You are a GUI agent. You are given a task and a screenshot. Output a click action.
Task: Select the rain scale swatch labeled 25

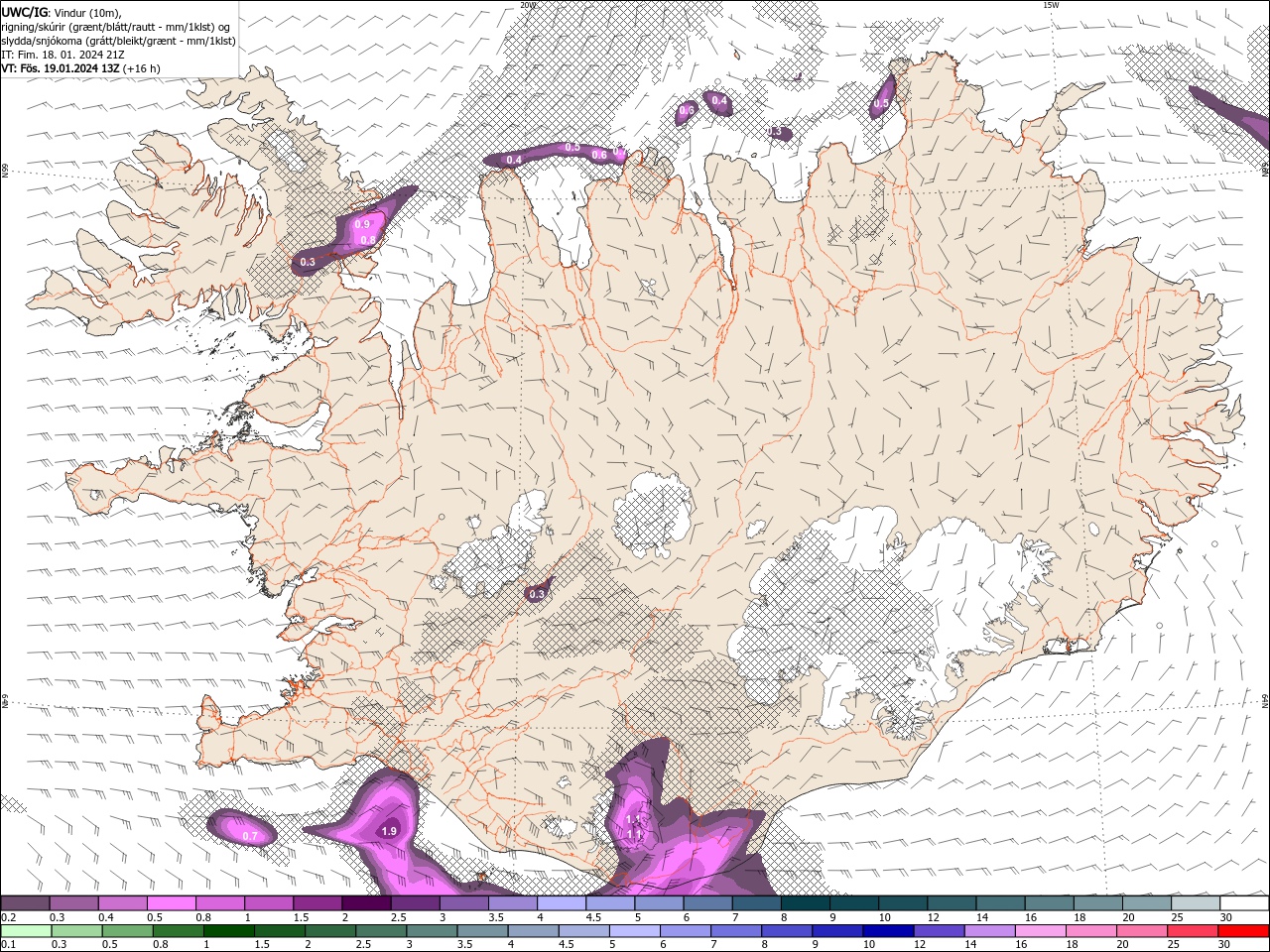[x=1194, y=931]
